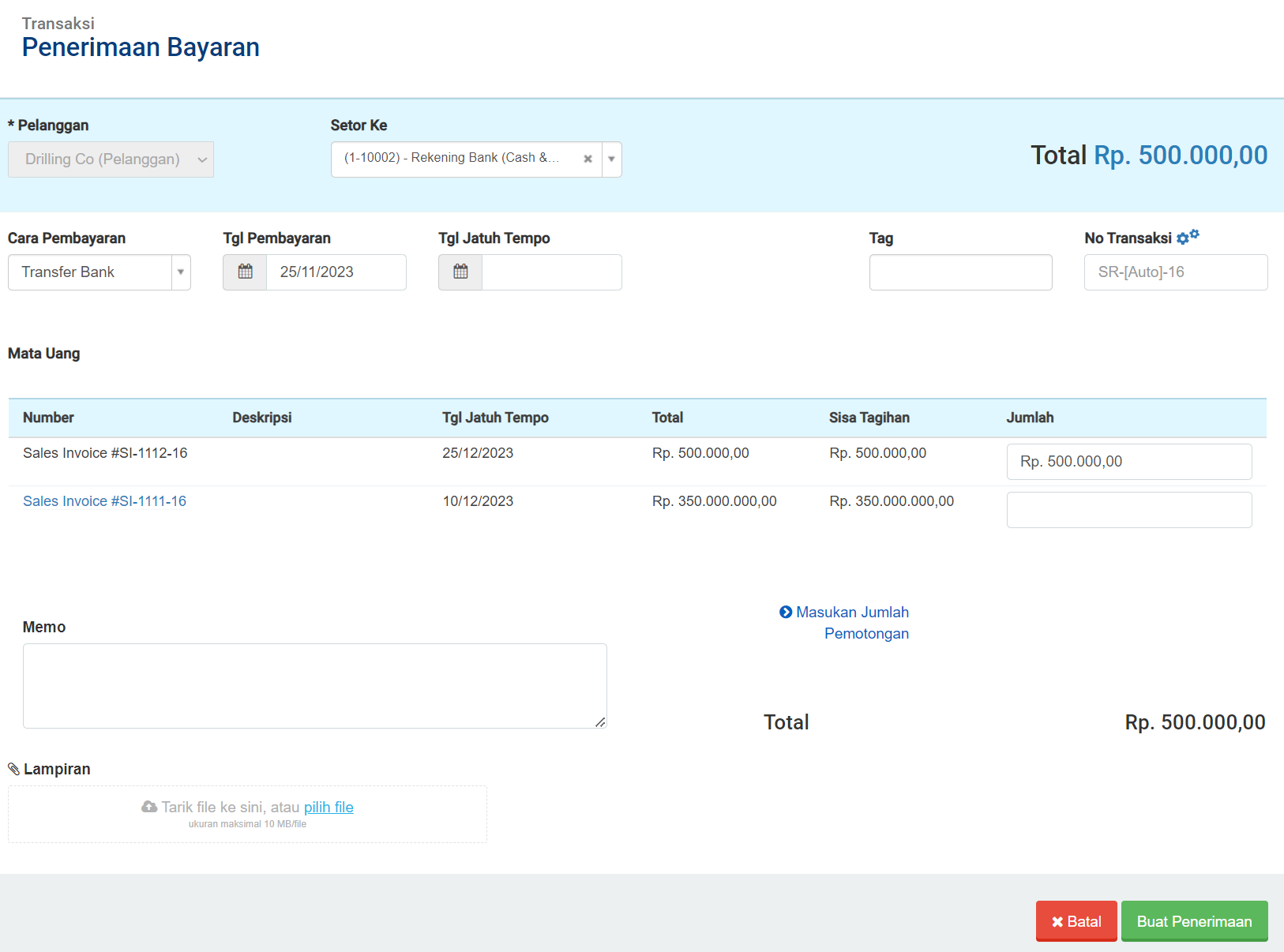Click the green Buat Penerimaan button
Image resolution: width=1284 pixels, height=952 pixels.
pos(1193,921)
